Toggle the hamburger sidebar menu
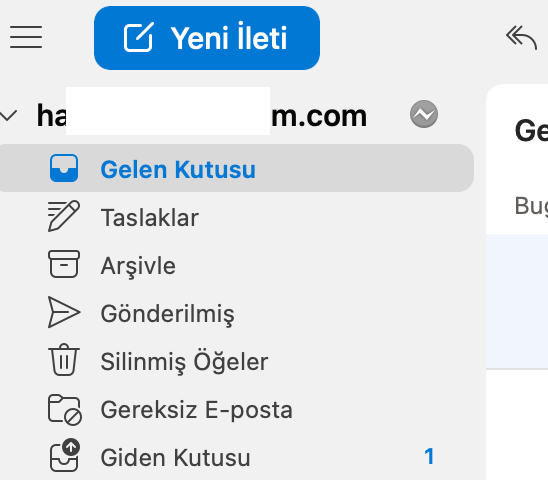 (26, 37)
